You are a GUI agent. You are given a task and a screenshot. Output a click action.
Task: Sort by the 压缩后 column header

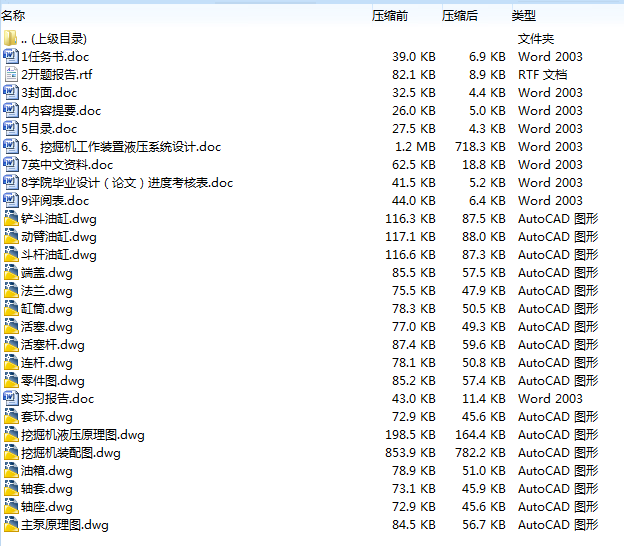click(460, 16)
